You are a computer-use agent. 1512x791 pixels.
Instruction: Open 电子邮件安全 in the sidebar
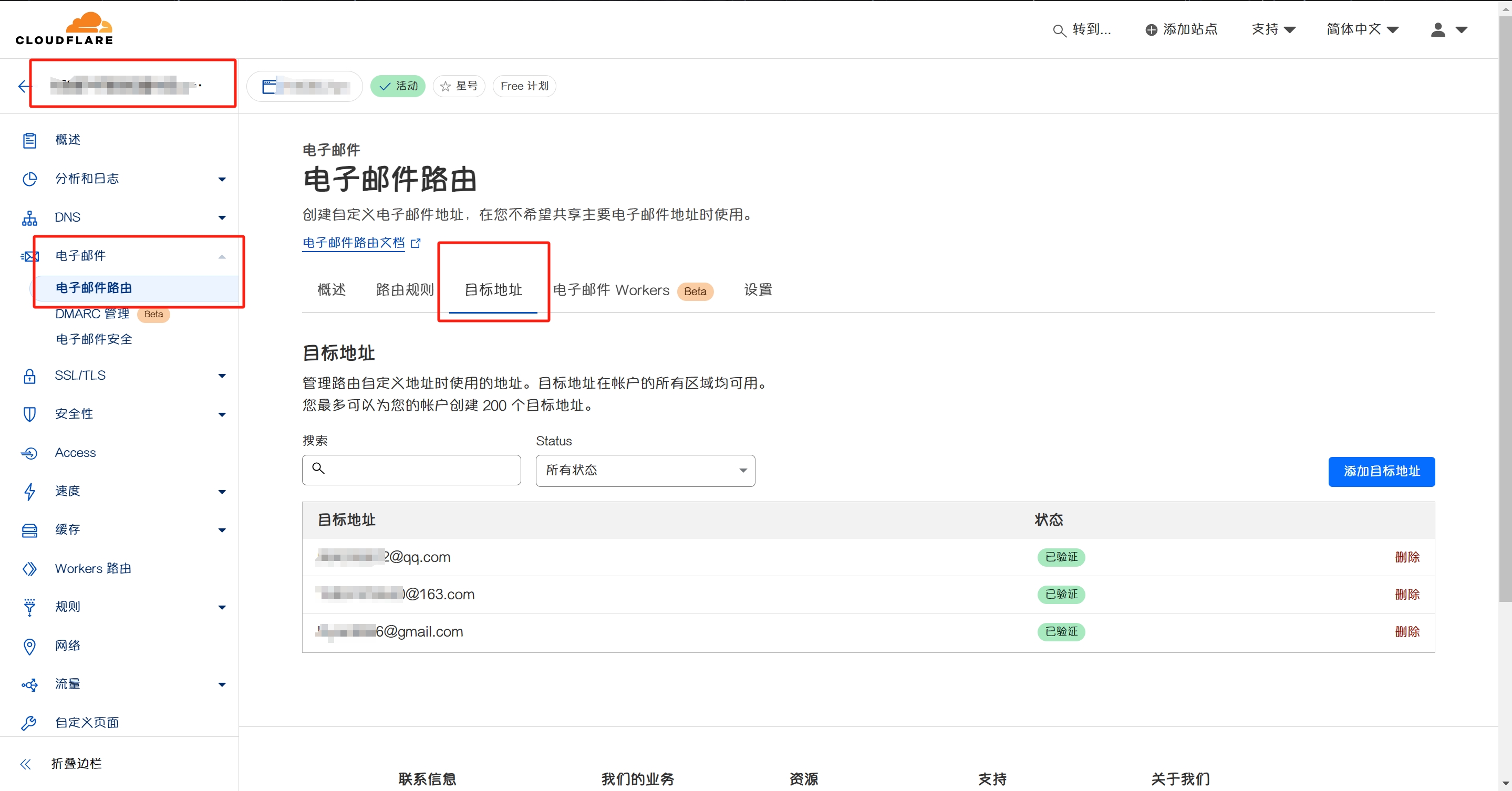click(94, 339)
